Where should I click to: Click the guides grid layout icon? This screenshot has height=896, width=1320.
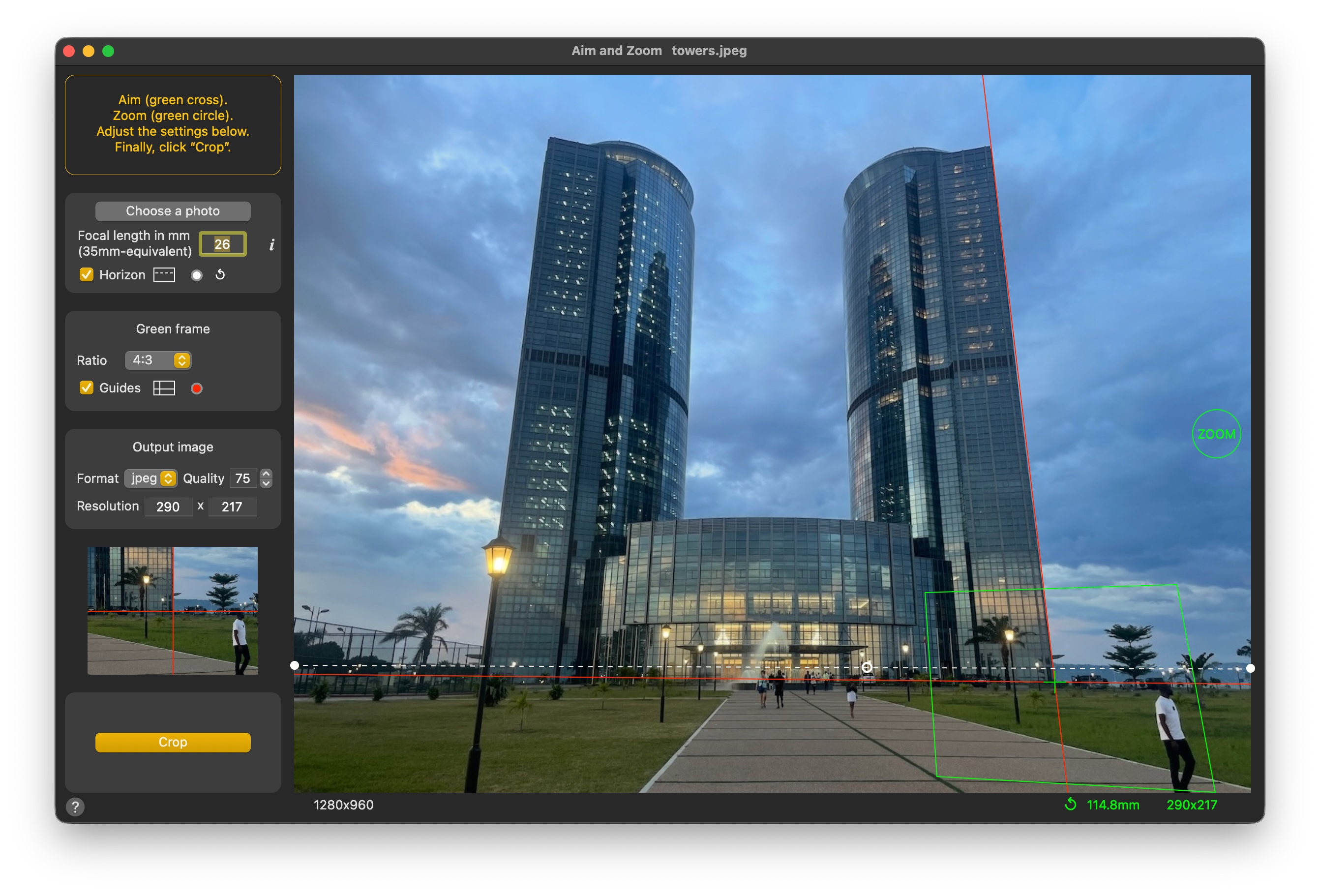coord(164,388)
